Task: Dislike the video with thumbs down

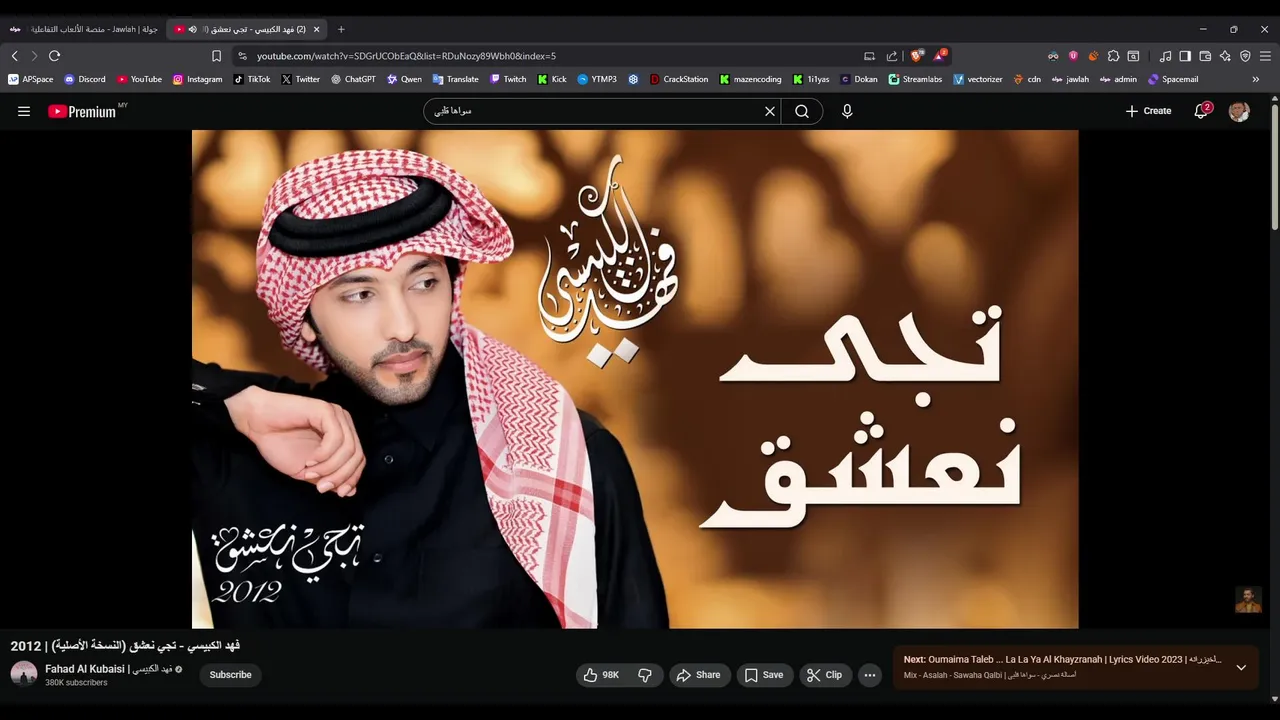Action: (x=645, y=675)
